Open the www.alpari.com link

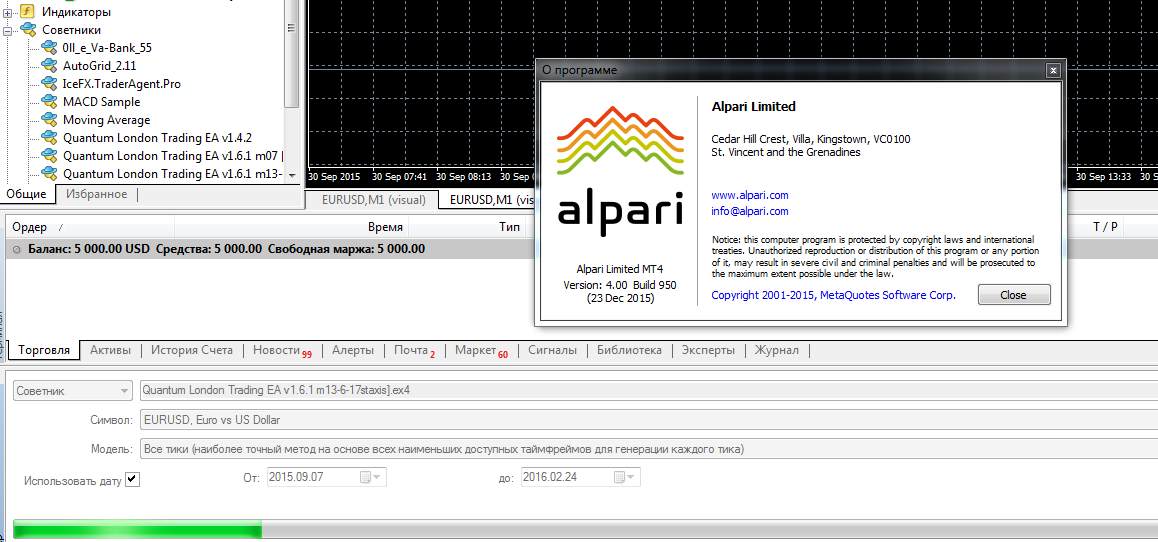(750, 195)
